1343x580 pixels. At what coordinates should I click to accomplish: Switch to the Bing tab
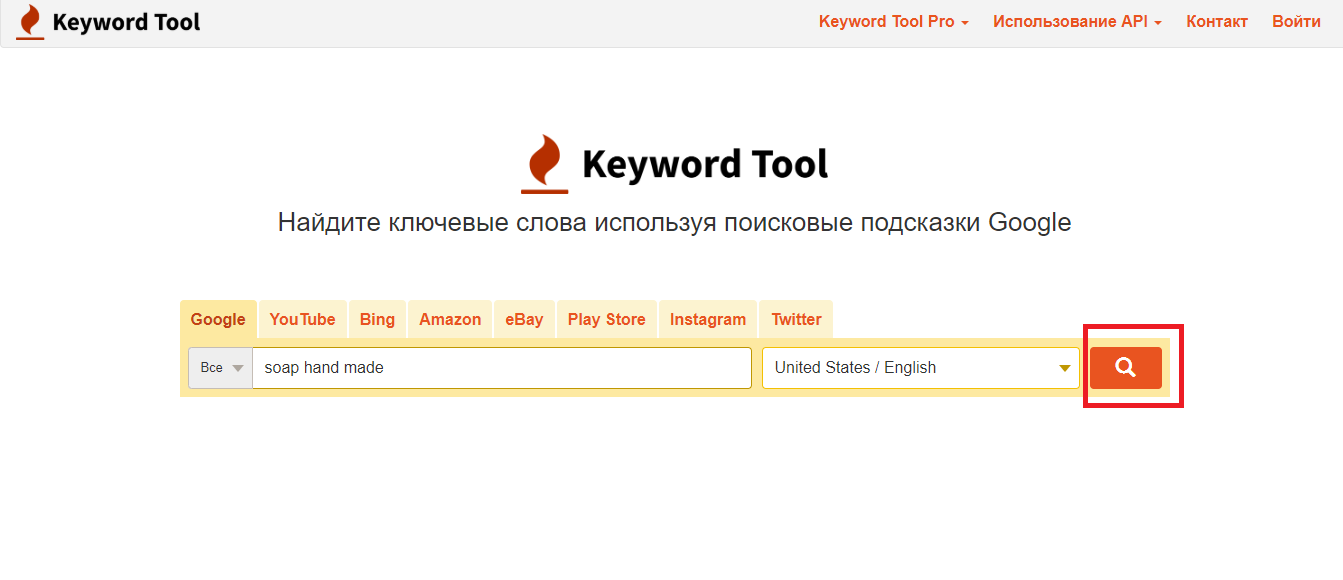tap(377, 320)
